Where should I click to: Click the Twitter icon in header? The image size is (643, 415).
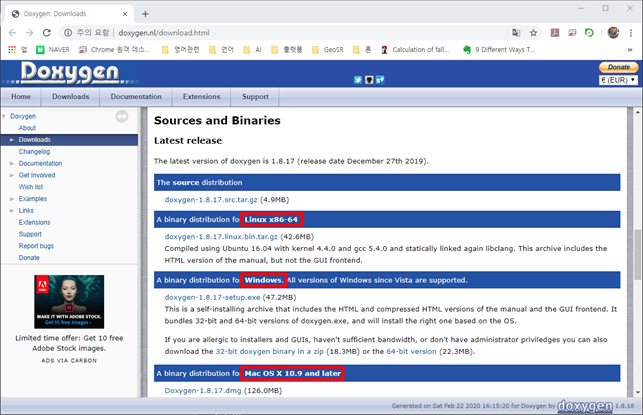pyautogui.click(x=358, y=80)
